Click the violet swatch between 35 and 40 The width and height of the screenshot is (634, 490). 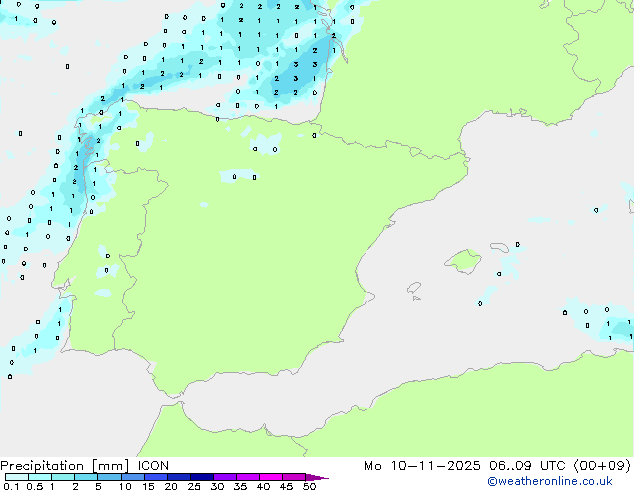tap(247, 477)
